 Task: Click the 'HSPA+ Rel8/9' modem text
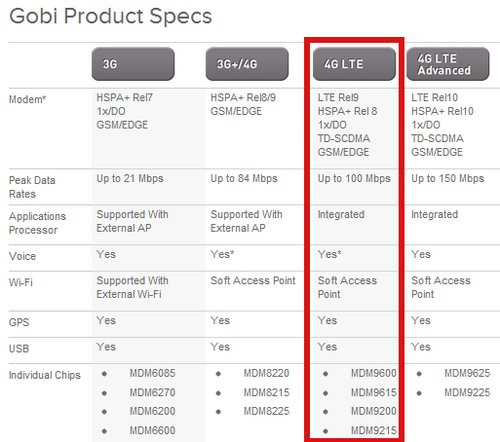pyautogui.click(x=243, y=98)
